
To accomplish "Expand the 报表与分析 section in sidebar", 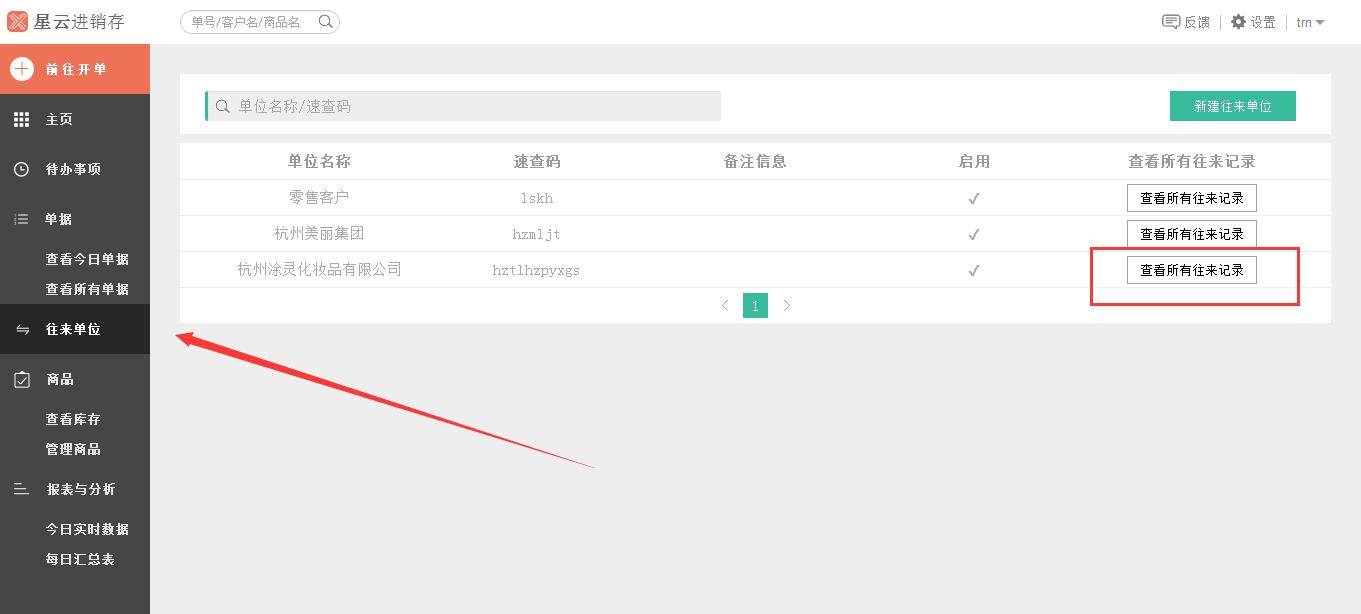I will pos(80,489).
